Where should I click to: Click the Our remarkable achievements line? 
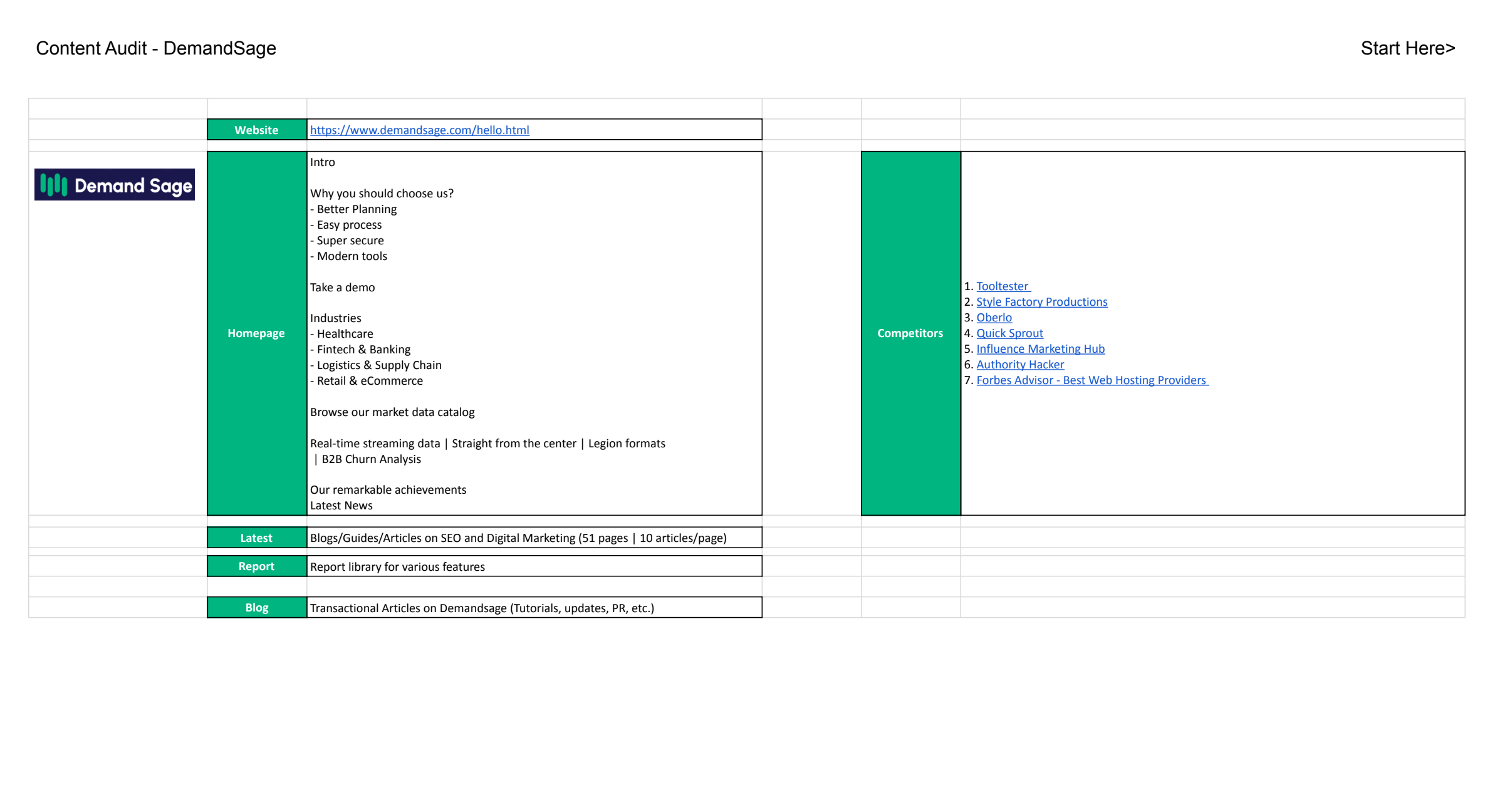[388, 490]
